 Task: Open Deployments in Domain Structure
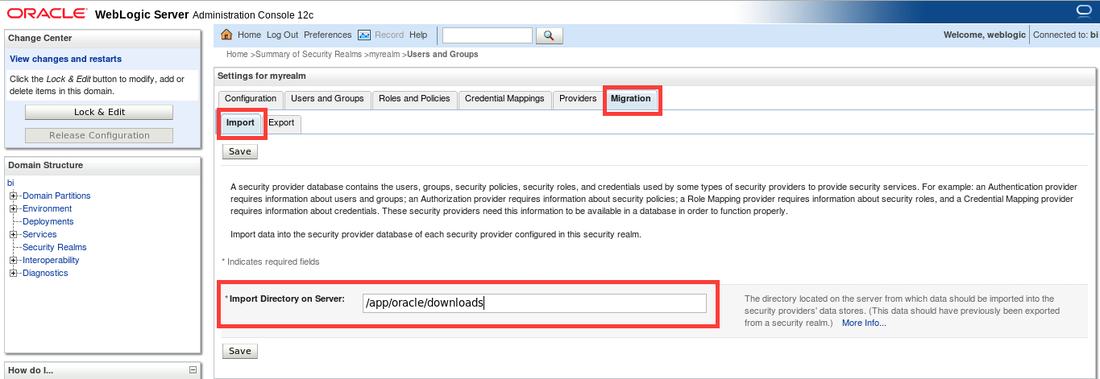point(48,222)
